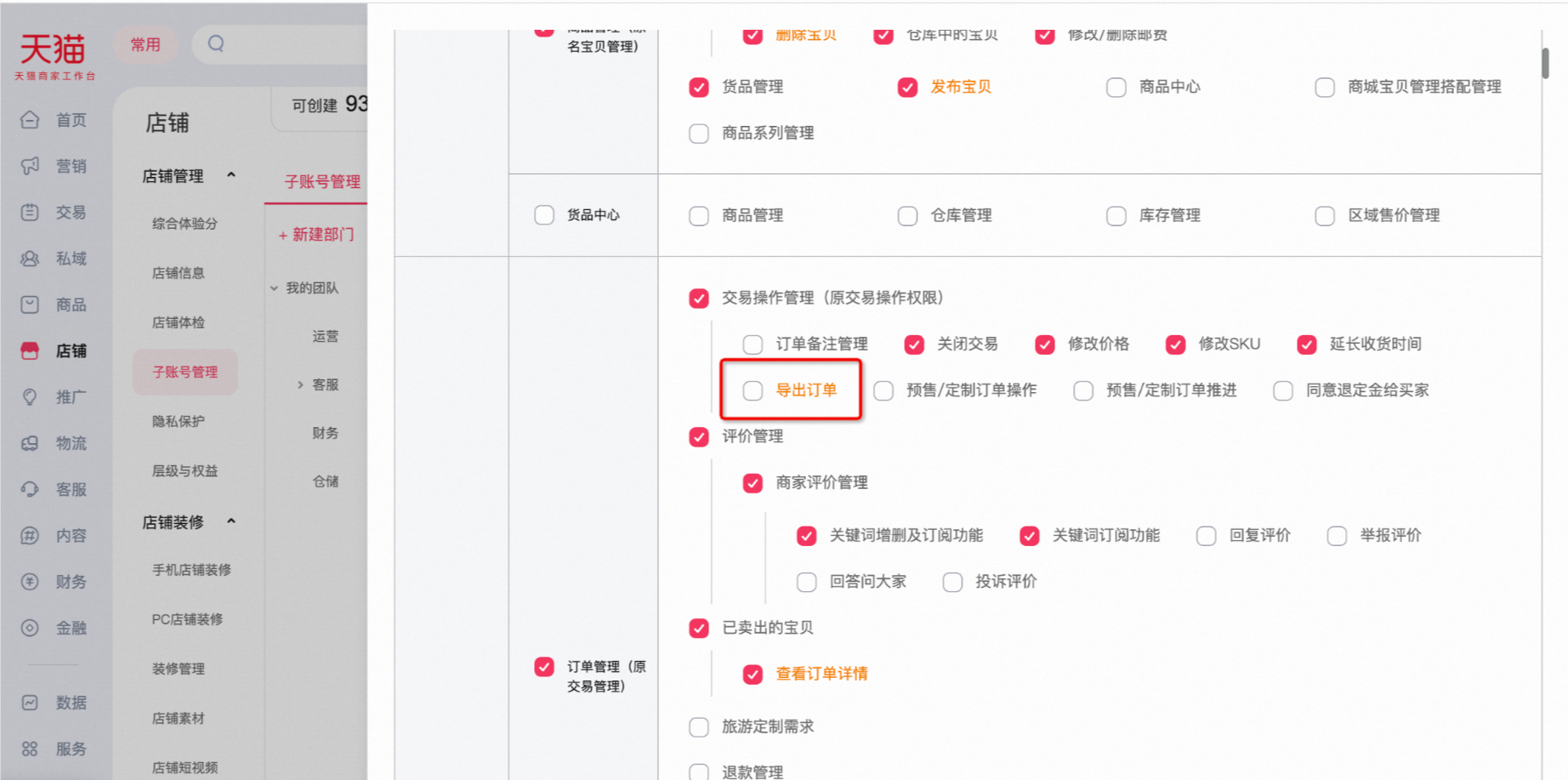Uncheck the 延长收货时间 checkbox

1307,344
